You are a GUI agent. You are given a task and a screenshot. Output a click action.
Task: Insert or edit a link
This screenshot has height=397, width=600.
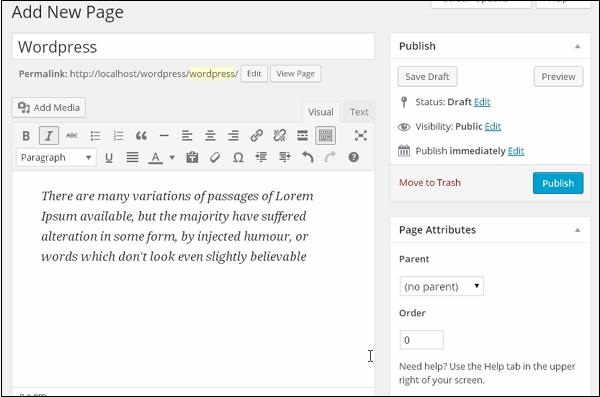tap(256, 136)
